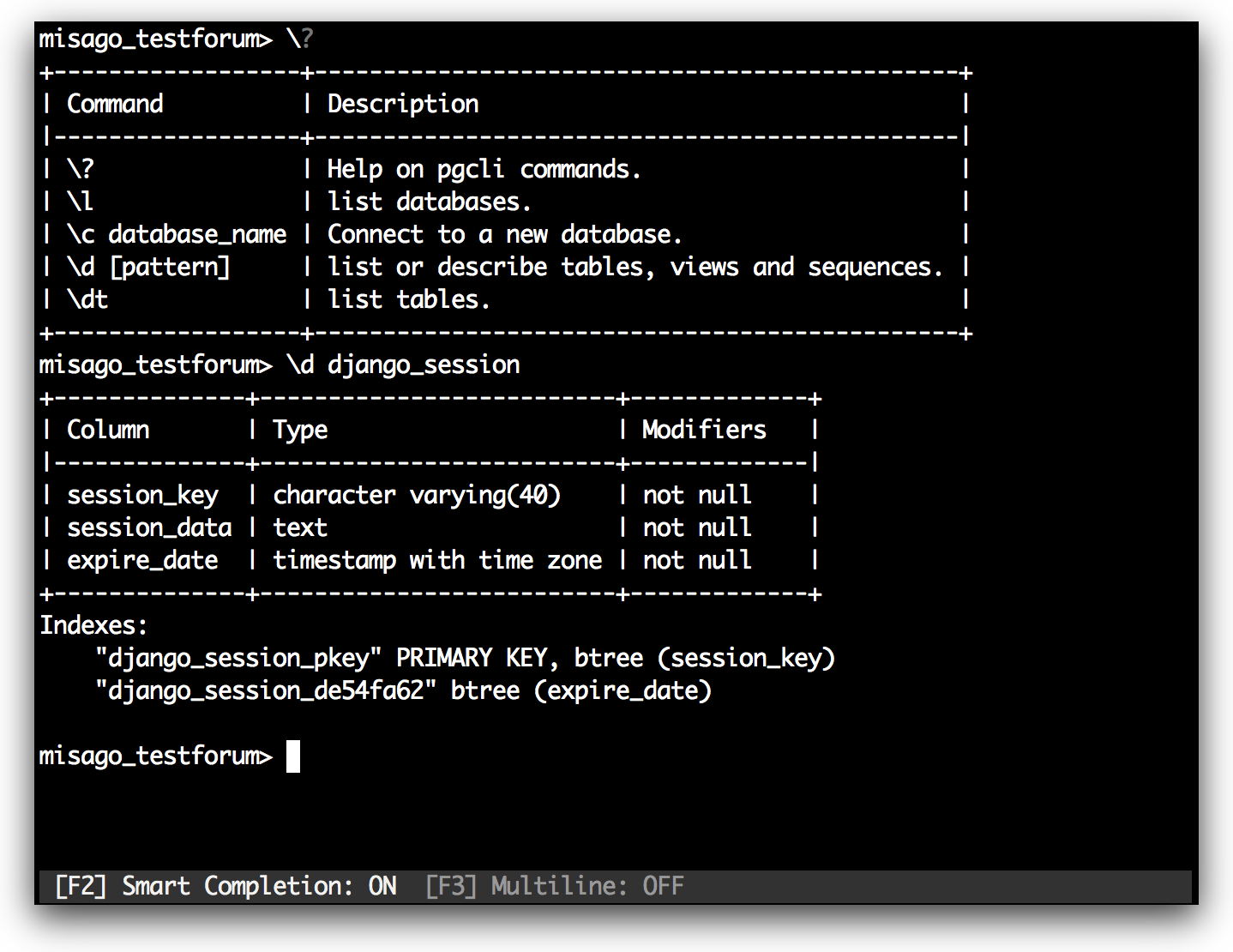Click '\c database_name' command cell
The width and height of the screenshot is (1233, 952).
tap(177, 234)
